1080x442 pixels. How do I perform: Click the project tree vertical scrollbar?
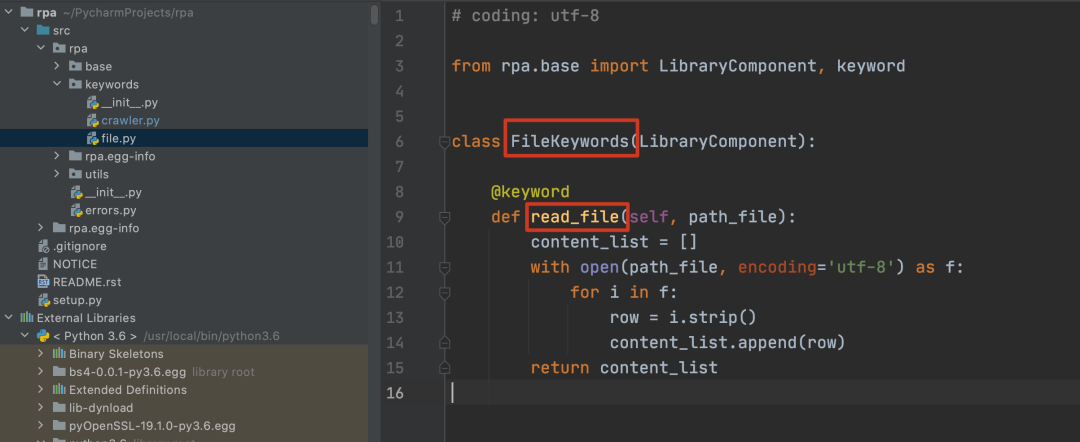(374, 14)
